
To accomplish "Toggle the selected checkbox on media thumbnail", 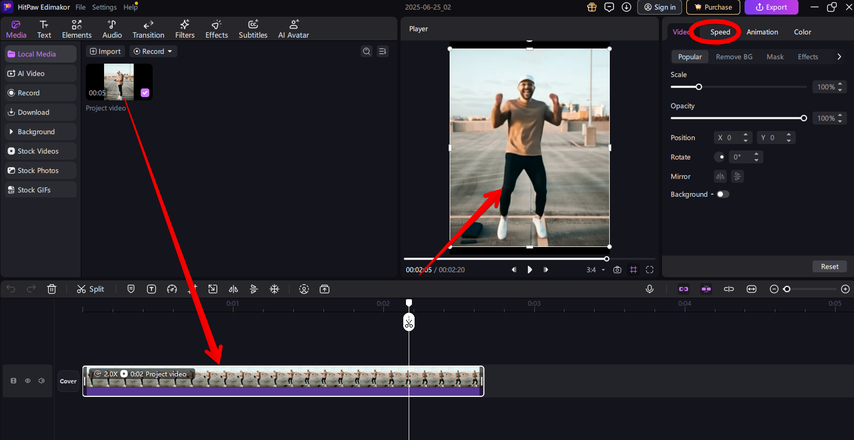I will [145, 93].
